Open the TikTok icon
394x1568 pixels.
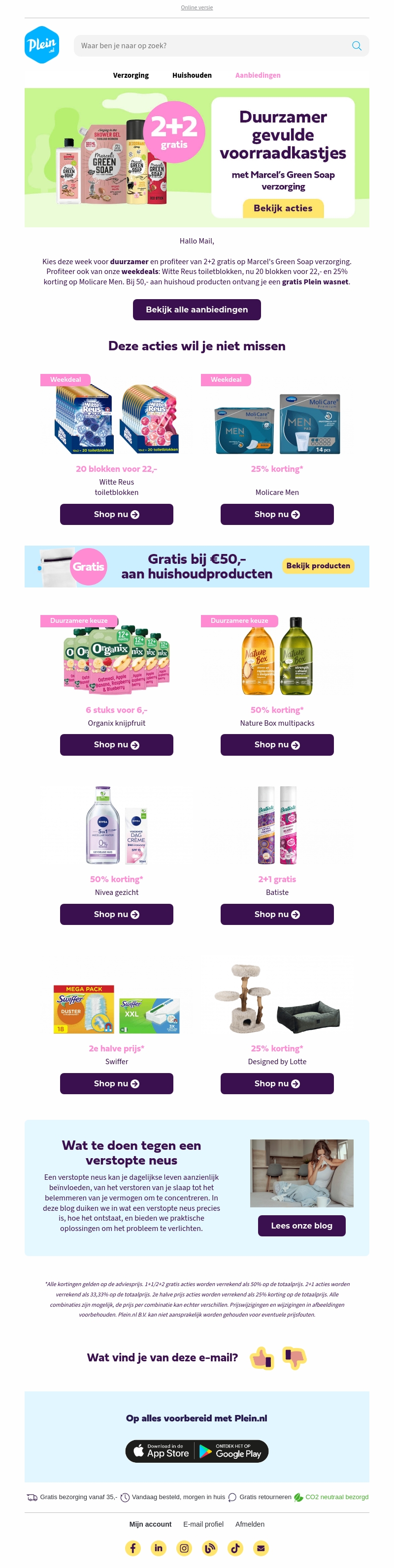[235, 1548]
